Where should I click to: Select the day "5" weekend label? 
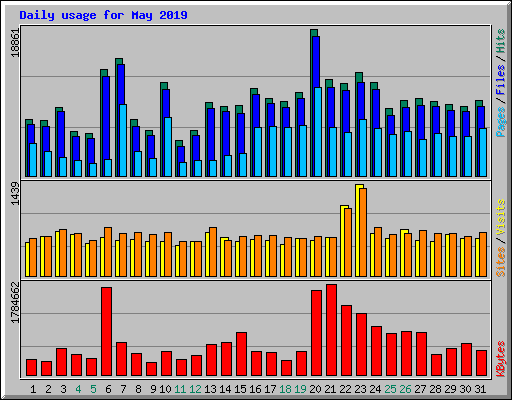(x=93, y=389)
